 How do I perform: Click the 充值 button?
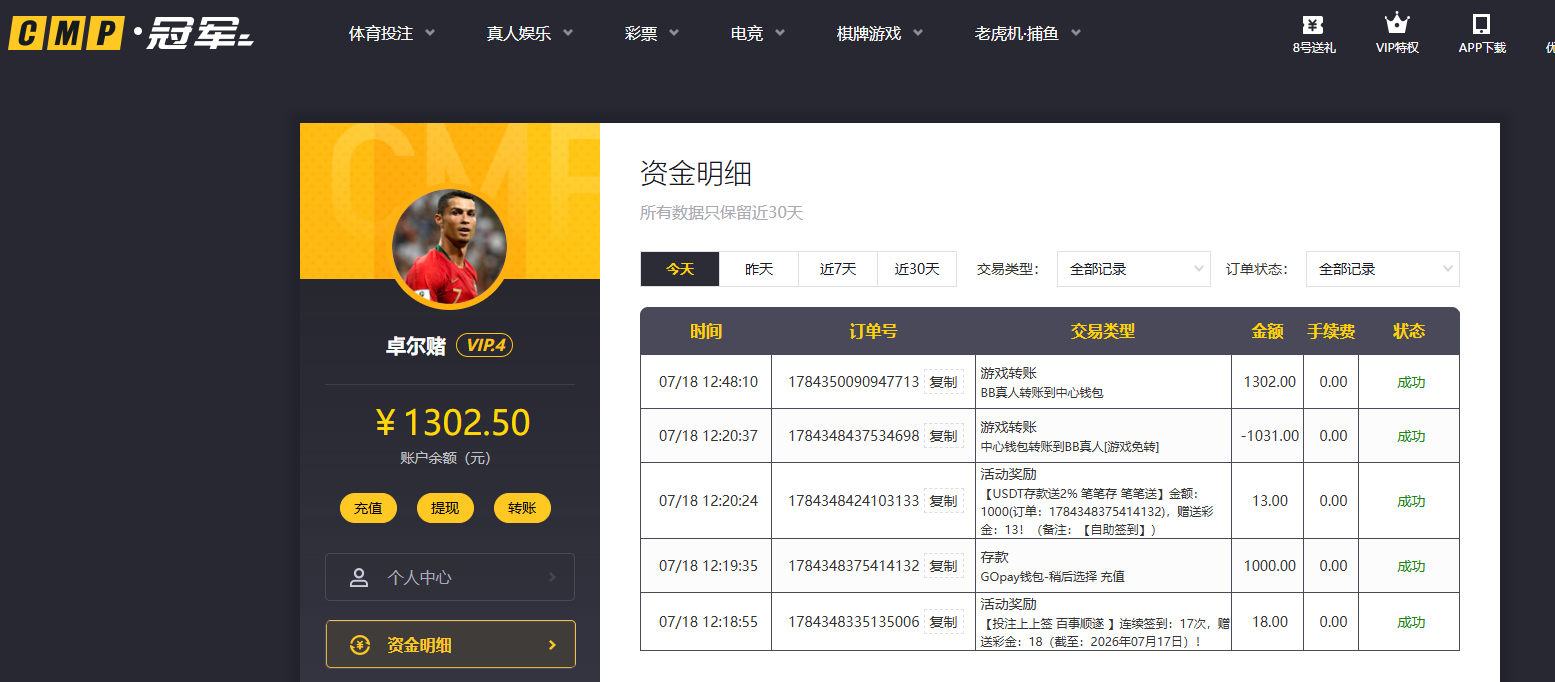pos(368,508)
